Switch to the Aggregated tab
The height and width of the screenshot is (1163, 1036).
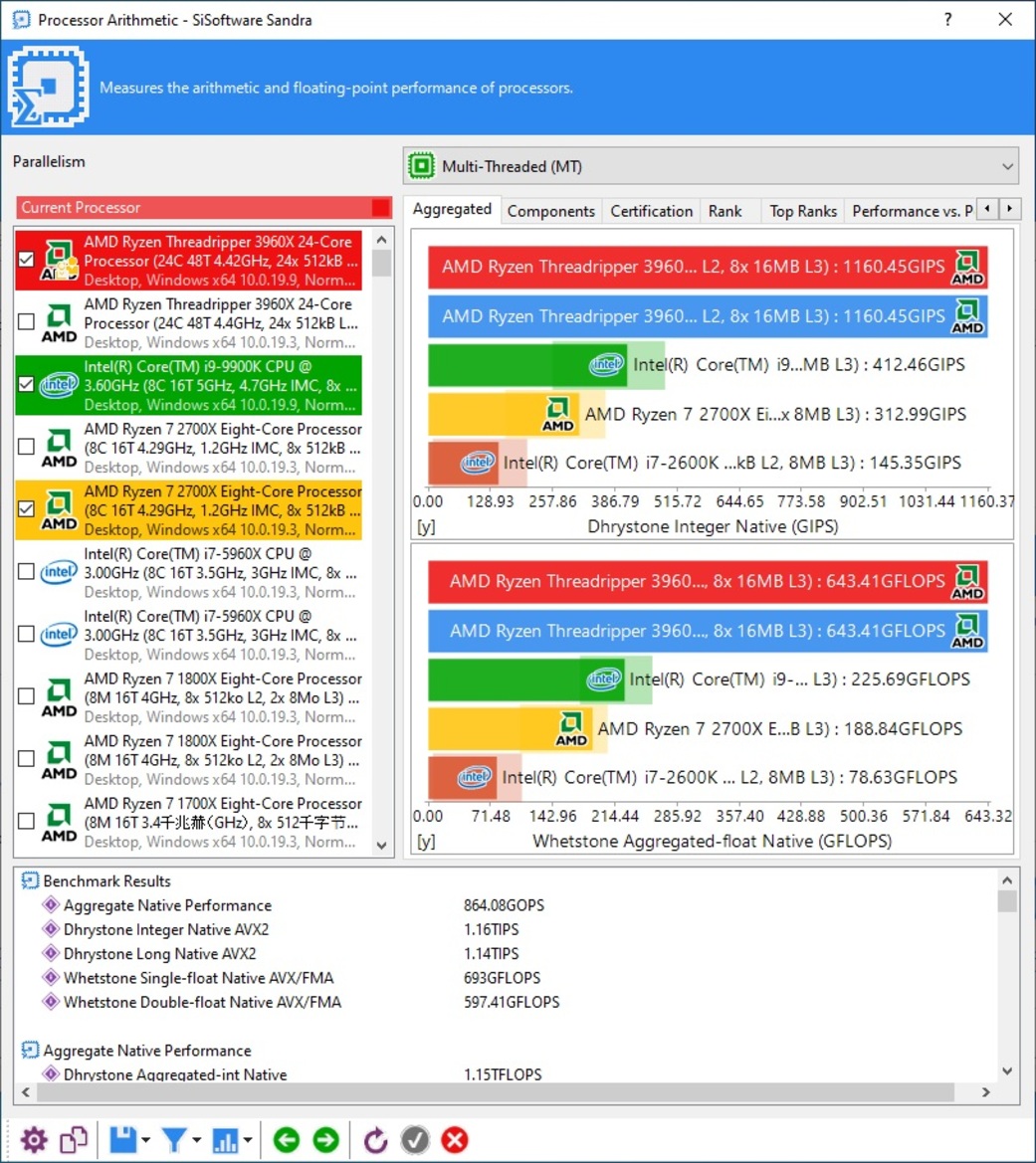[x=452, y=210]
